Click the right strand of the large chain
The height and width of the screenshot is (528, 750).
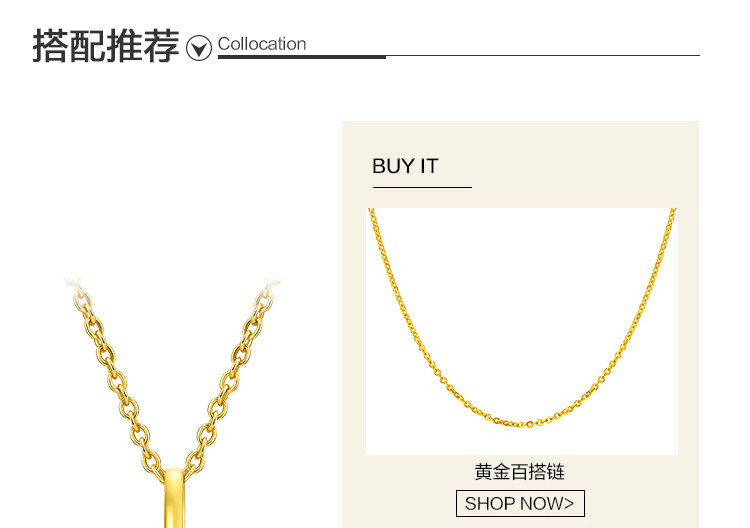pos(232,375)
